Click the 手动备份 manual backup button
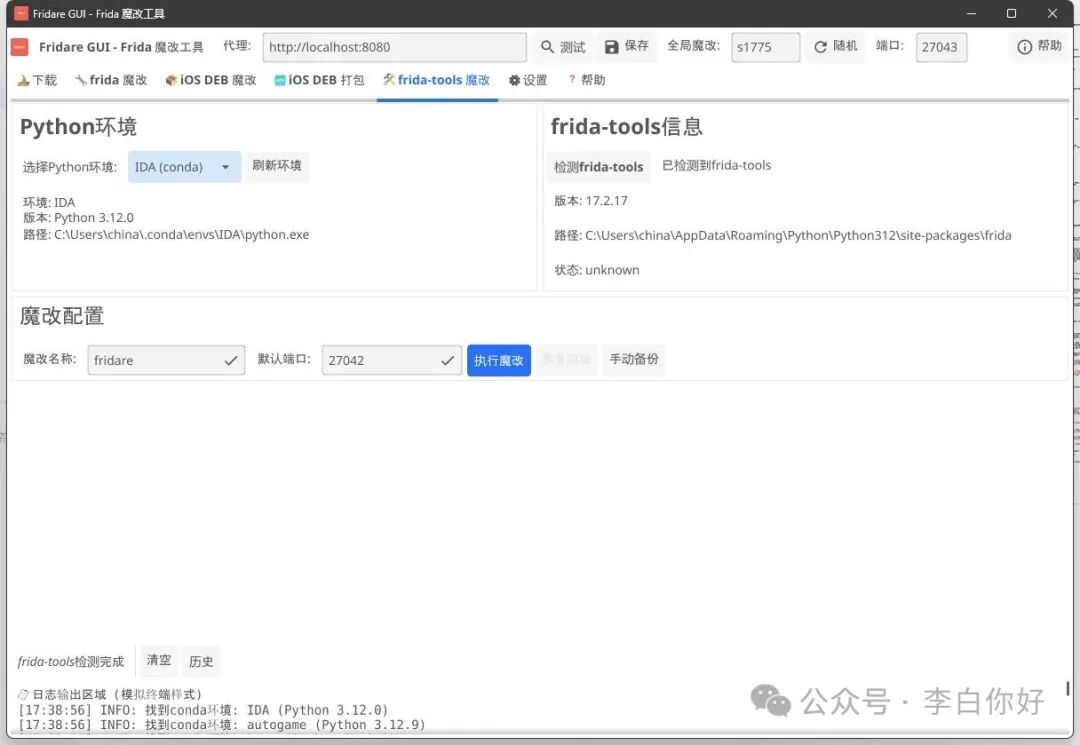This screenshot has height=745, width=1080. coord(634,359)
